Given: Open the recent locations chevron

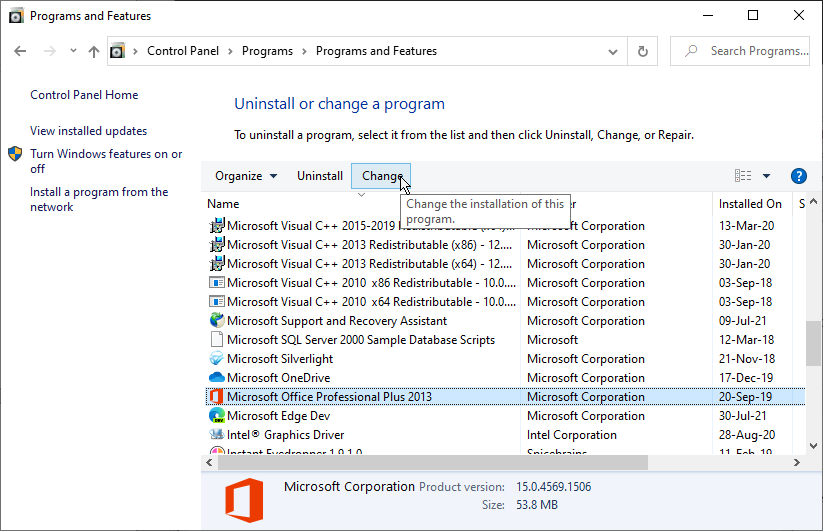Looking at the screenshot, I should (73, 51).
